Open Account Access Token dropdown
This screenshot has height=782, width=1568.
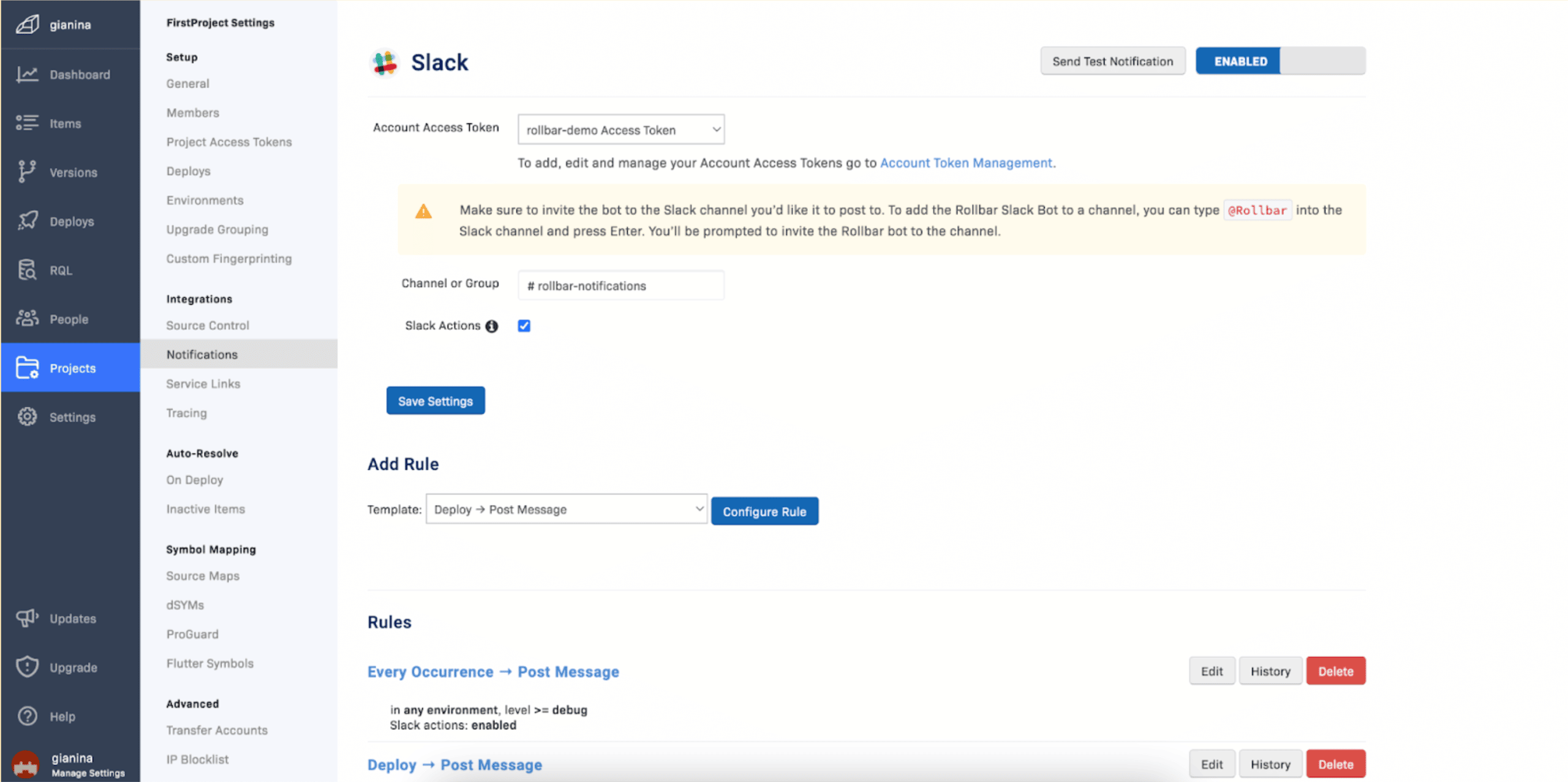click(x=621, y=130)
